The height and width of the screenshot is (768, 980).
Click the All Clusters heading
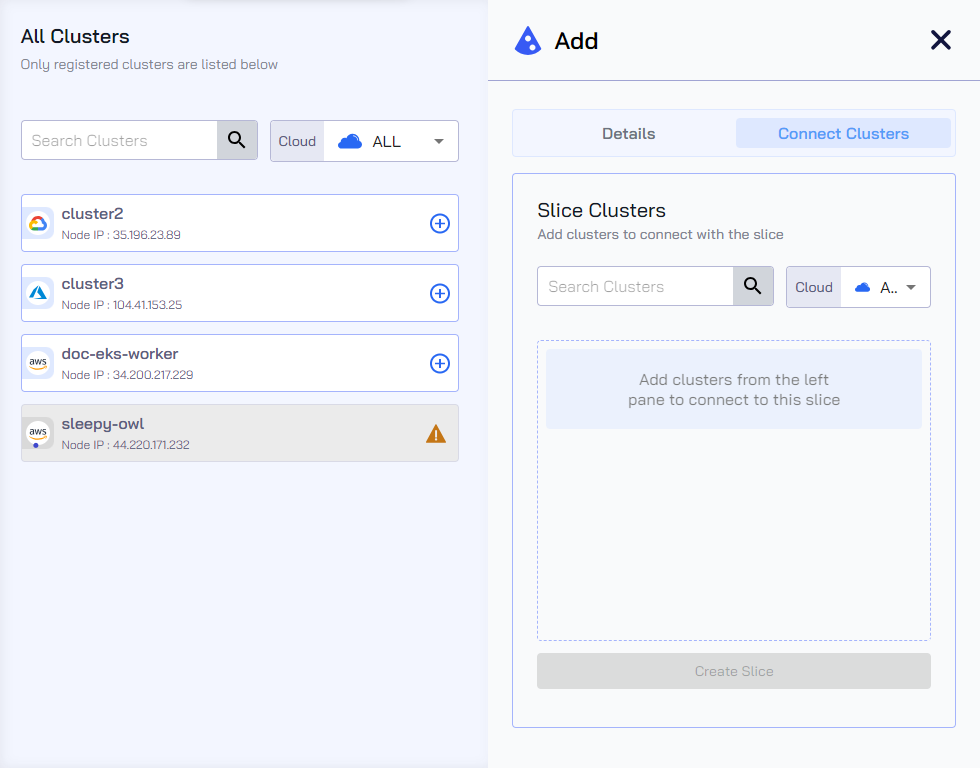point(75,36)
